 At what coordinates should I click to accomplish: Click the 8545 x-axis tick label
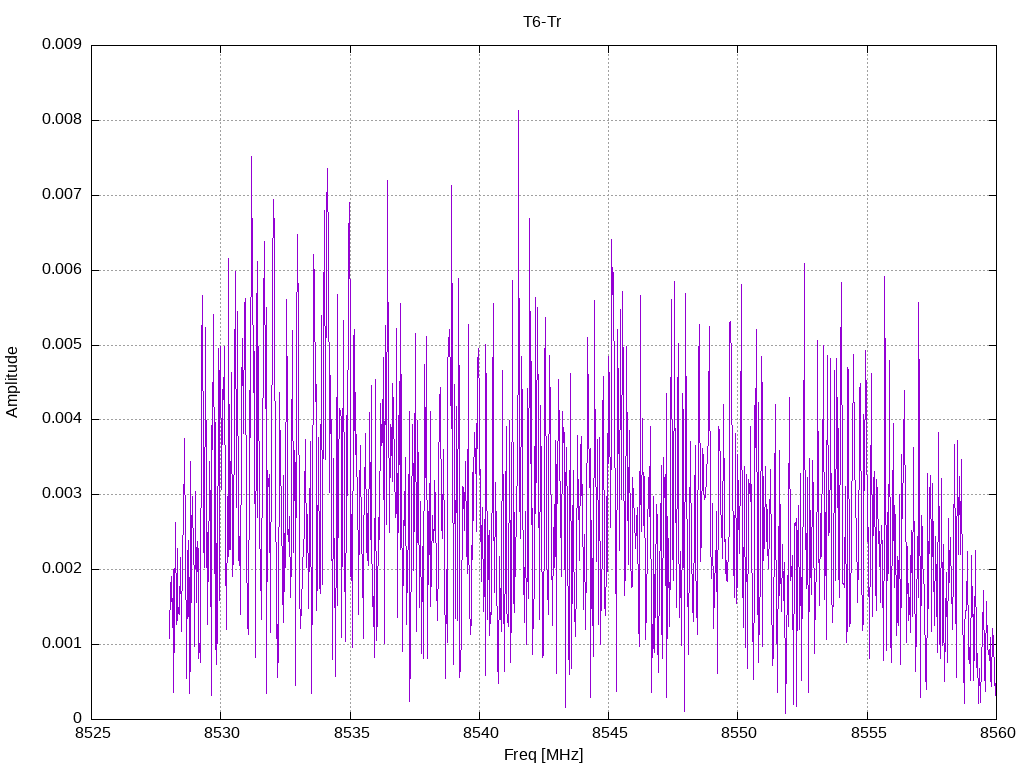pyautogui.click(x=610, y=733)
